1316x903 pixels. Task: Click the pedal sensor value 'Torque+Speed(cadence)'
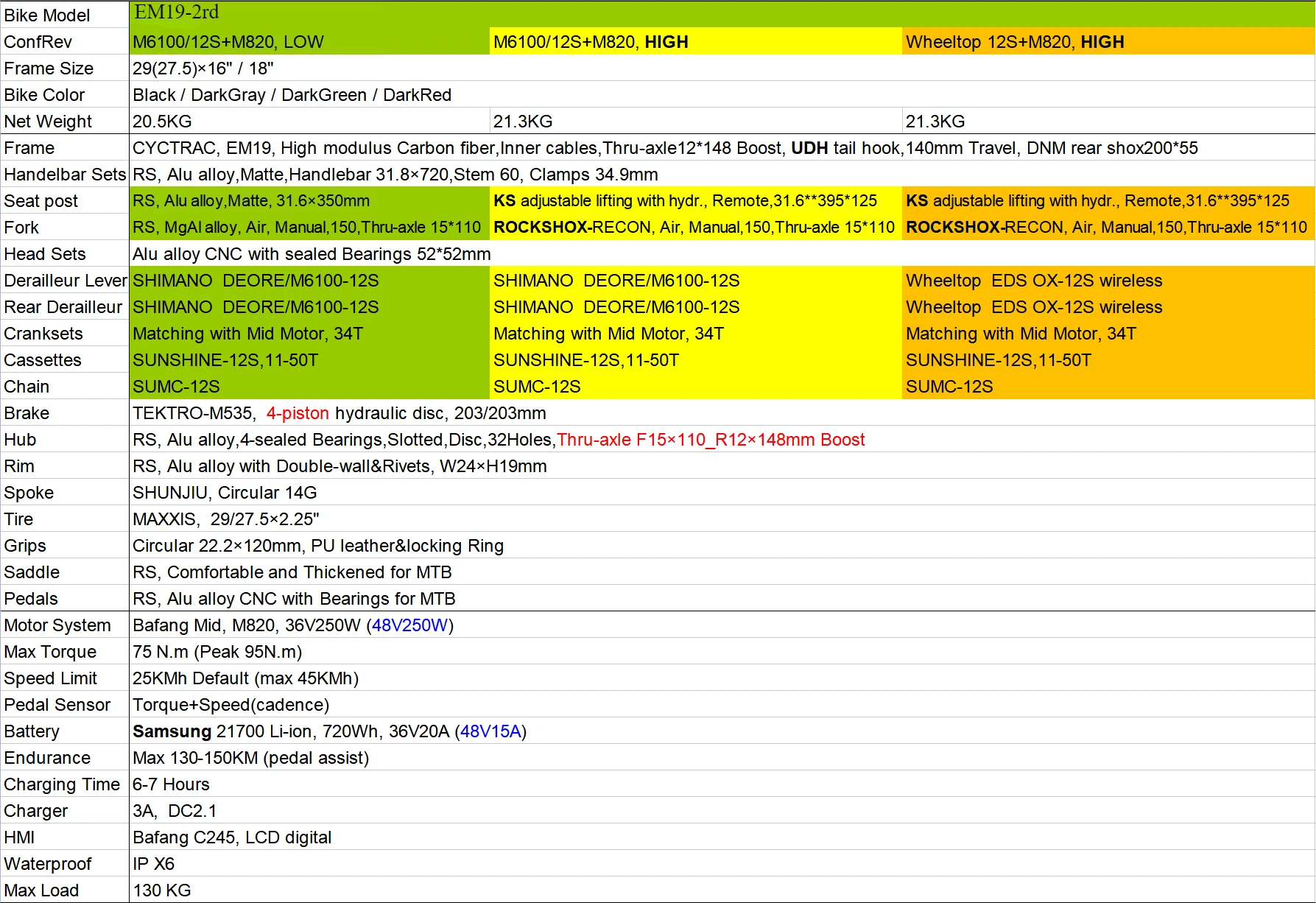231,705
